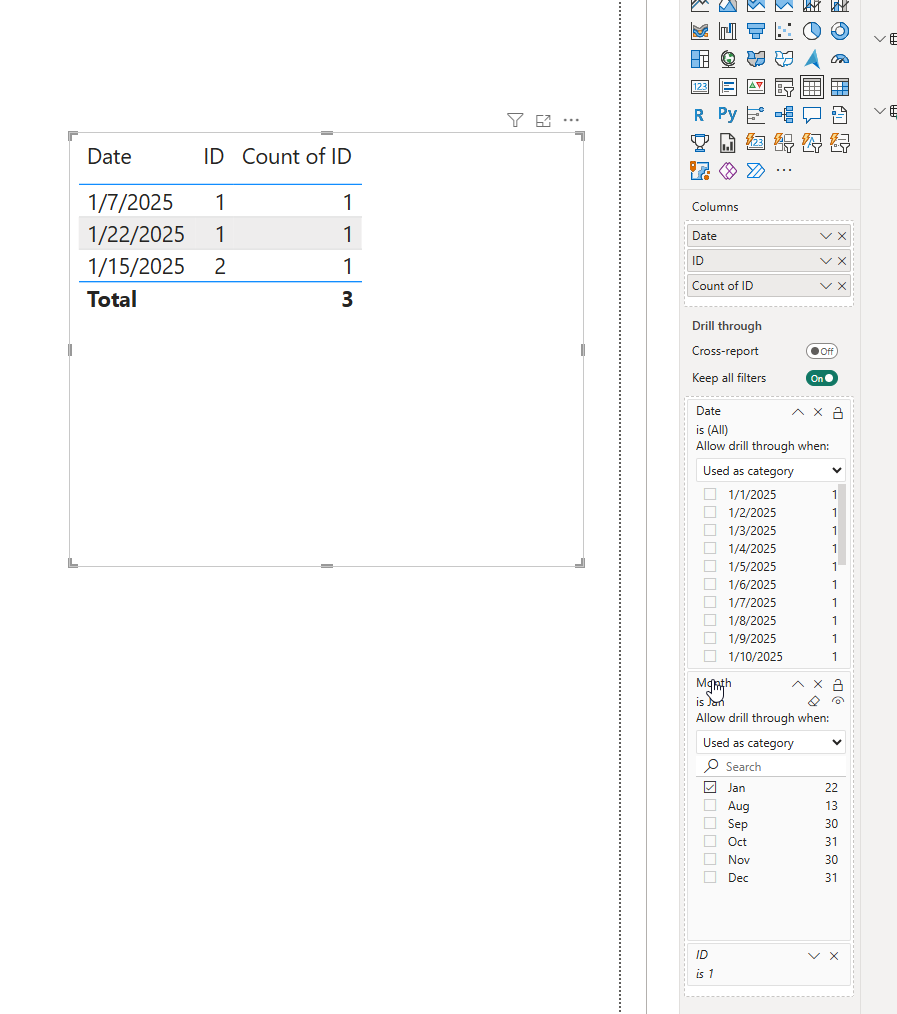
Task: Open the table visual's More options ellipsis
Action: click(x=571, y=120)
